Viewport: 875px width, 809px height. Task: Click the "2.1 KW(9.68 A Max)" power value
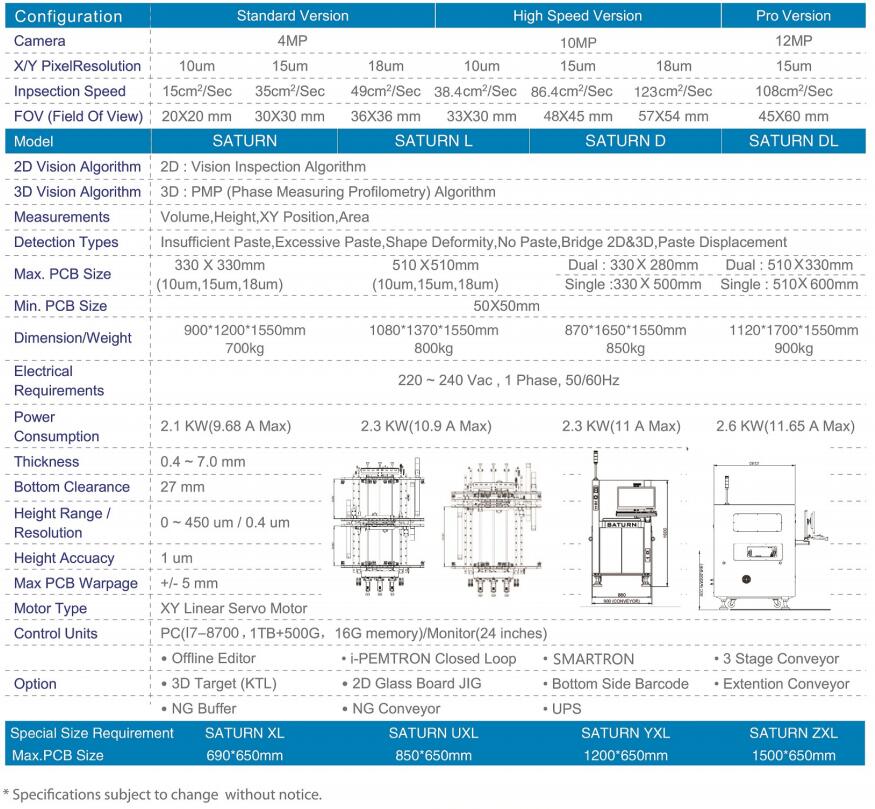coord(225,426)
